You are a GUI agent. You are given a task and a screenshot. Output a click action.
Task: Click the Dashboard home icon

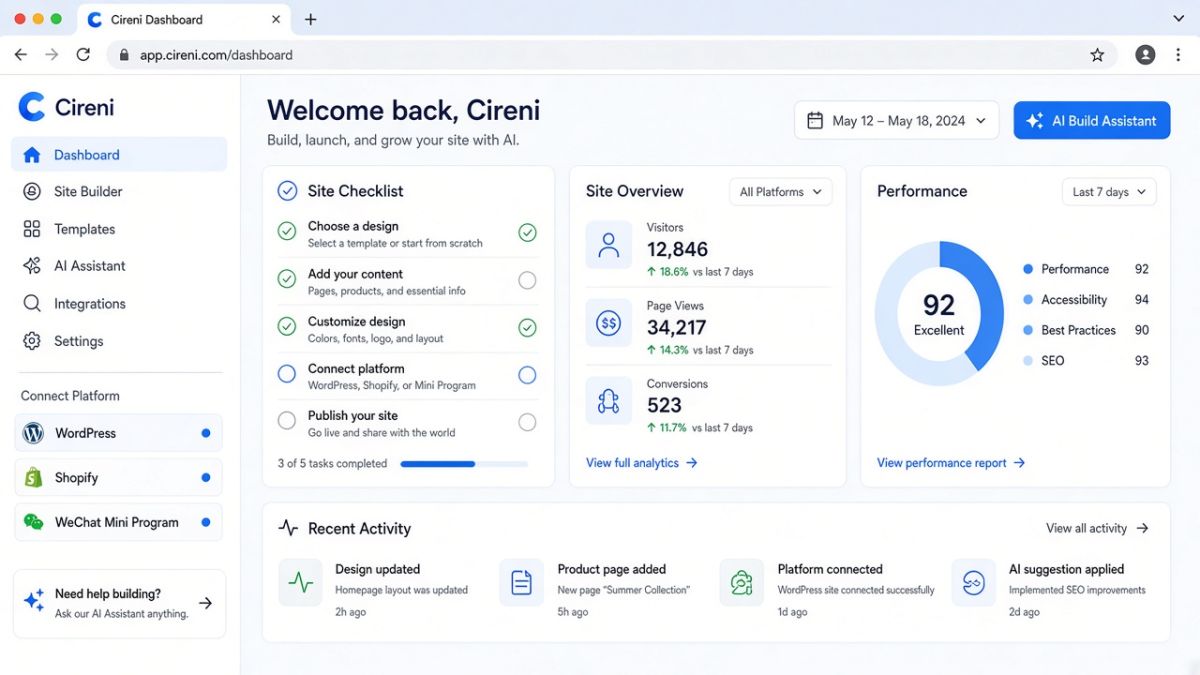32,155
